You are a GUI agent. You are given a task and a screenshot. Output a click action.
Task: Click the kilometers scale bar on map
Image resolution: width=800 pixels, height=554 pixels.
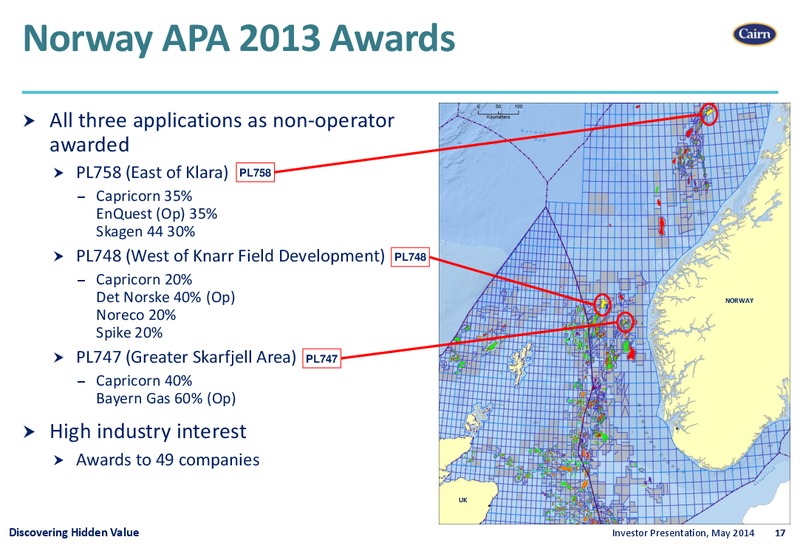pos(498,112)
